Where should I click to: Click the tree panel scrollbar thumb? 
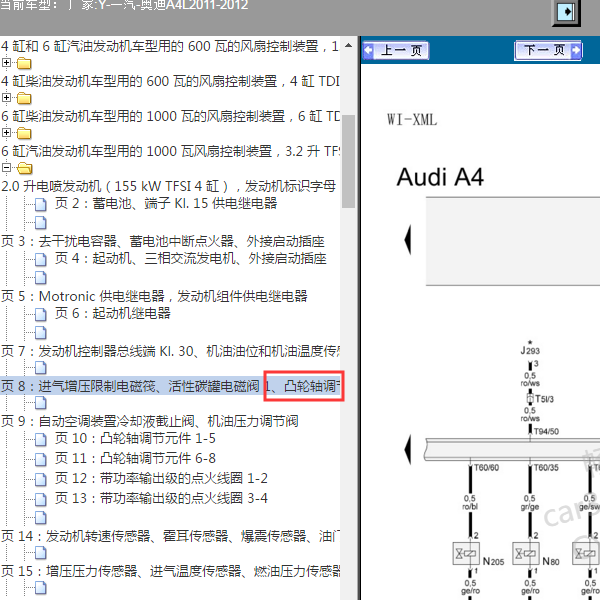coord(348,161)
